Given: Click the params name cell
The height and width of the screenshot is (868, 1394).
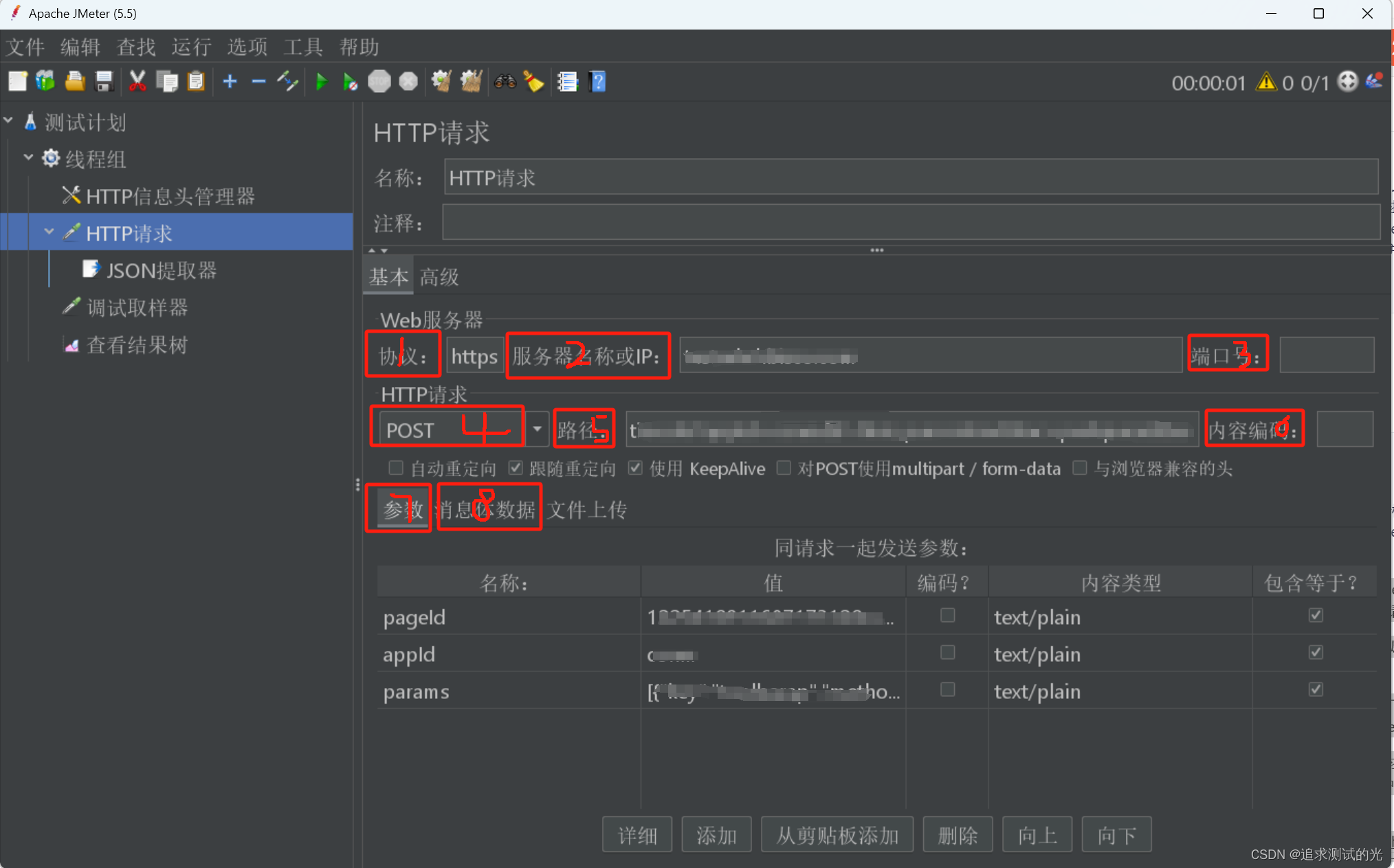Looking at the screenshot, I should click(x=509, y=691).
